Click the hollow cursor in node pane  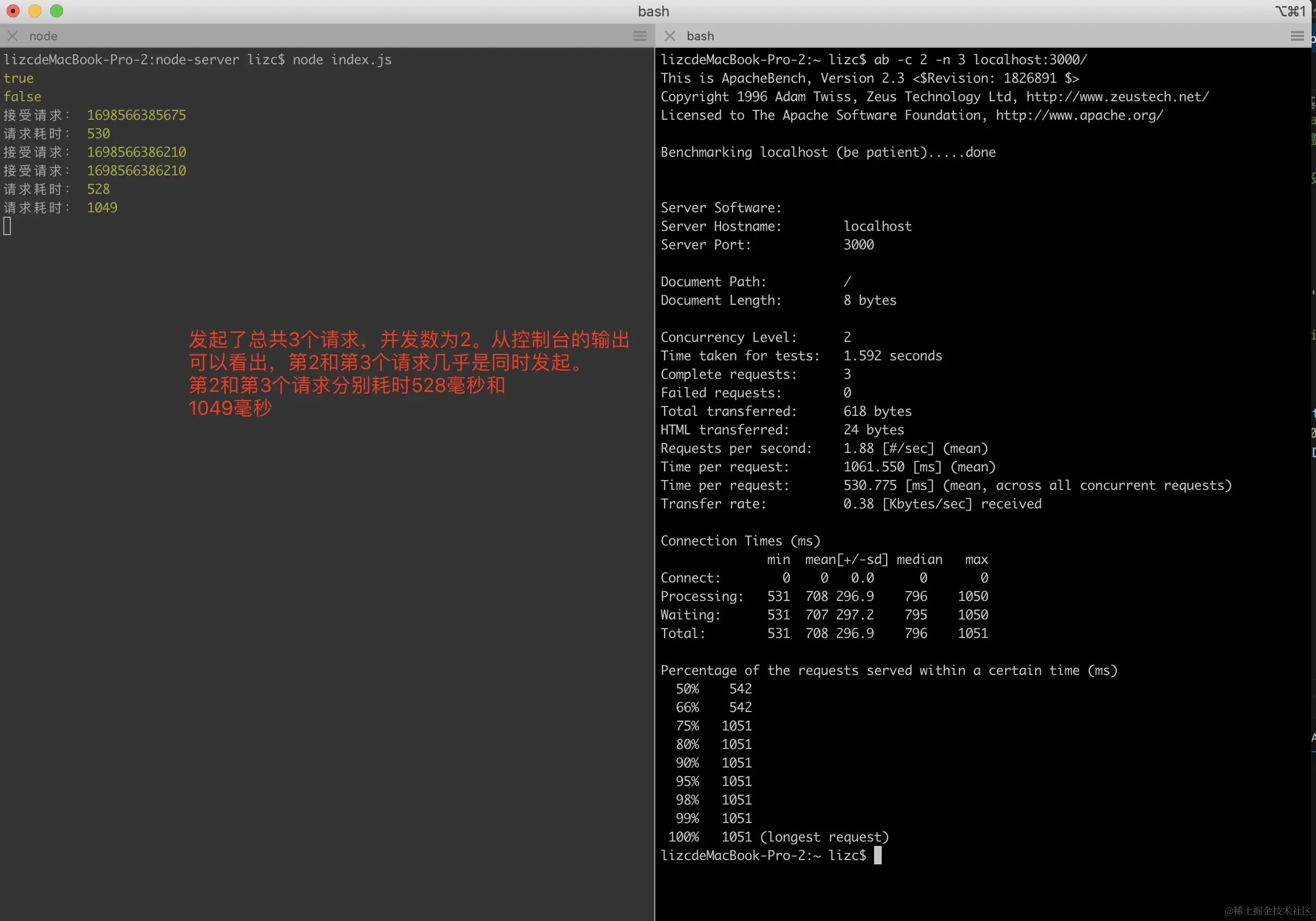click(x=8, y=226)
